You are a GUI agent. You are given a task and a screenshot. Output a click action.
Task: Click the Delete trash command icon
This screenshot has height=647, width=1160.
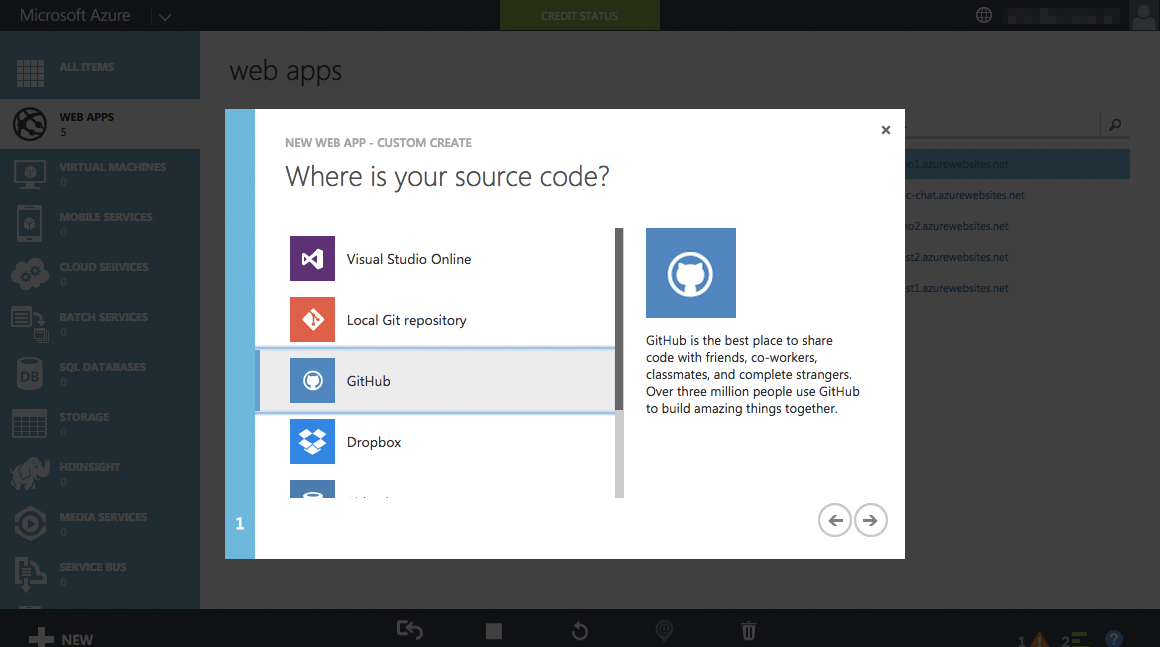tap(749, 631)
